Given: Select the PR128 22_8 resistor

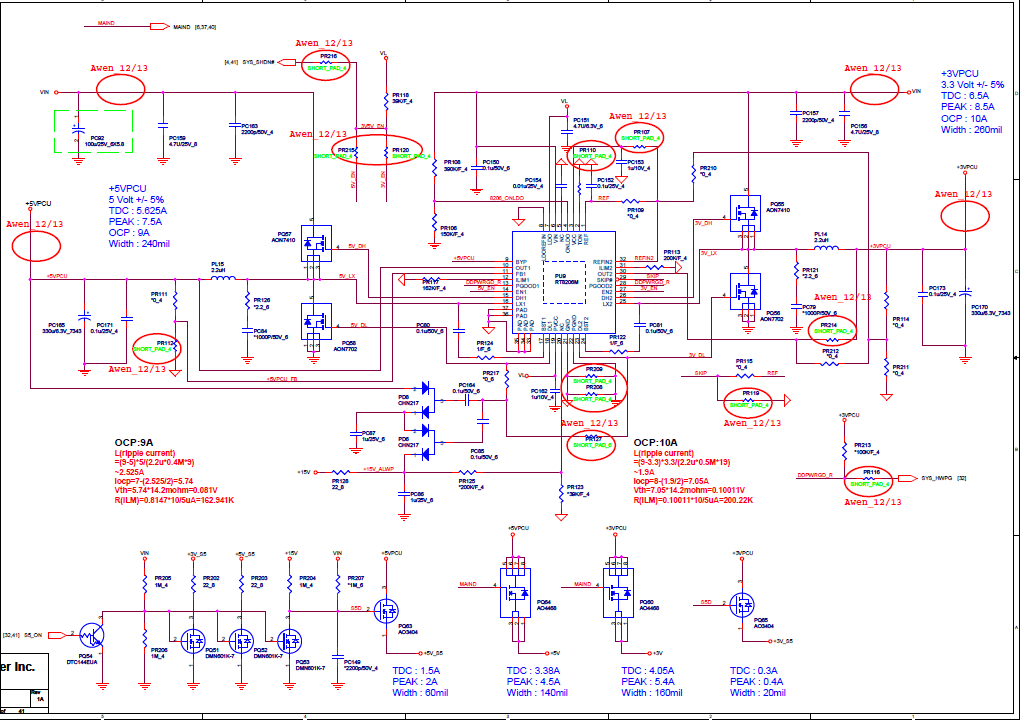Looking at the screenshot, I should (340, 472).
